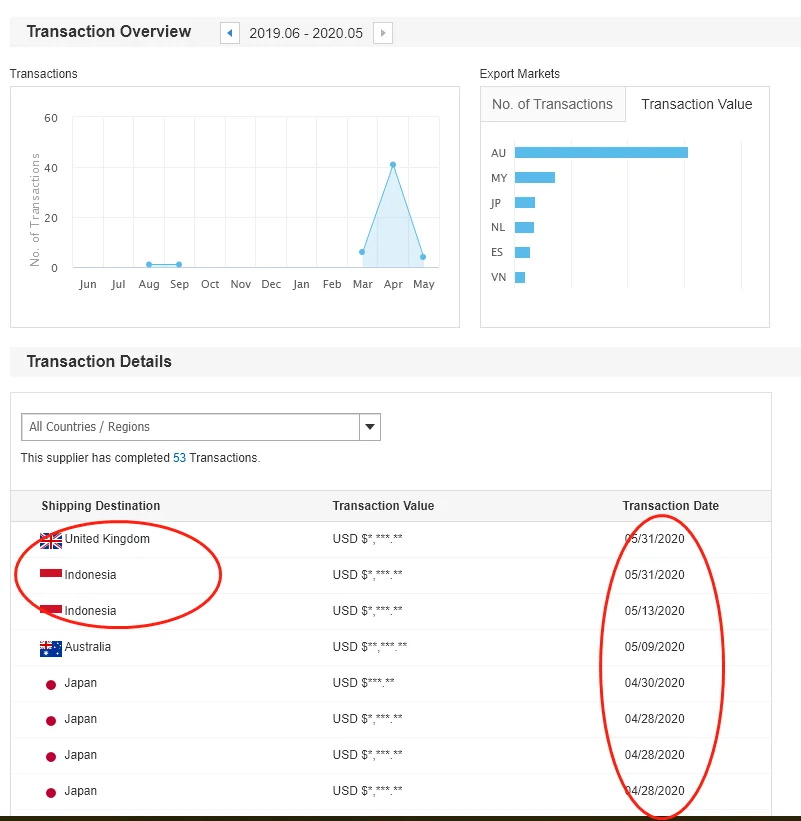Select the Transaction Value tab

696,104
